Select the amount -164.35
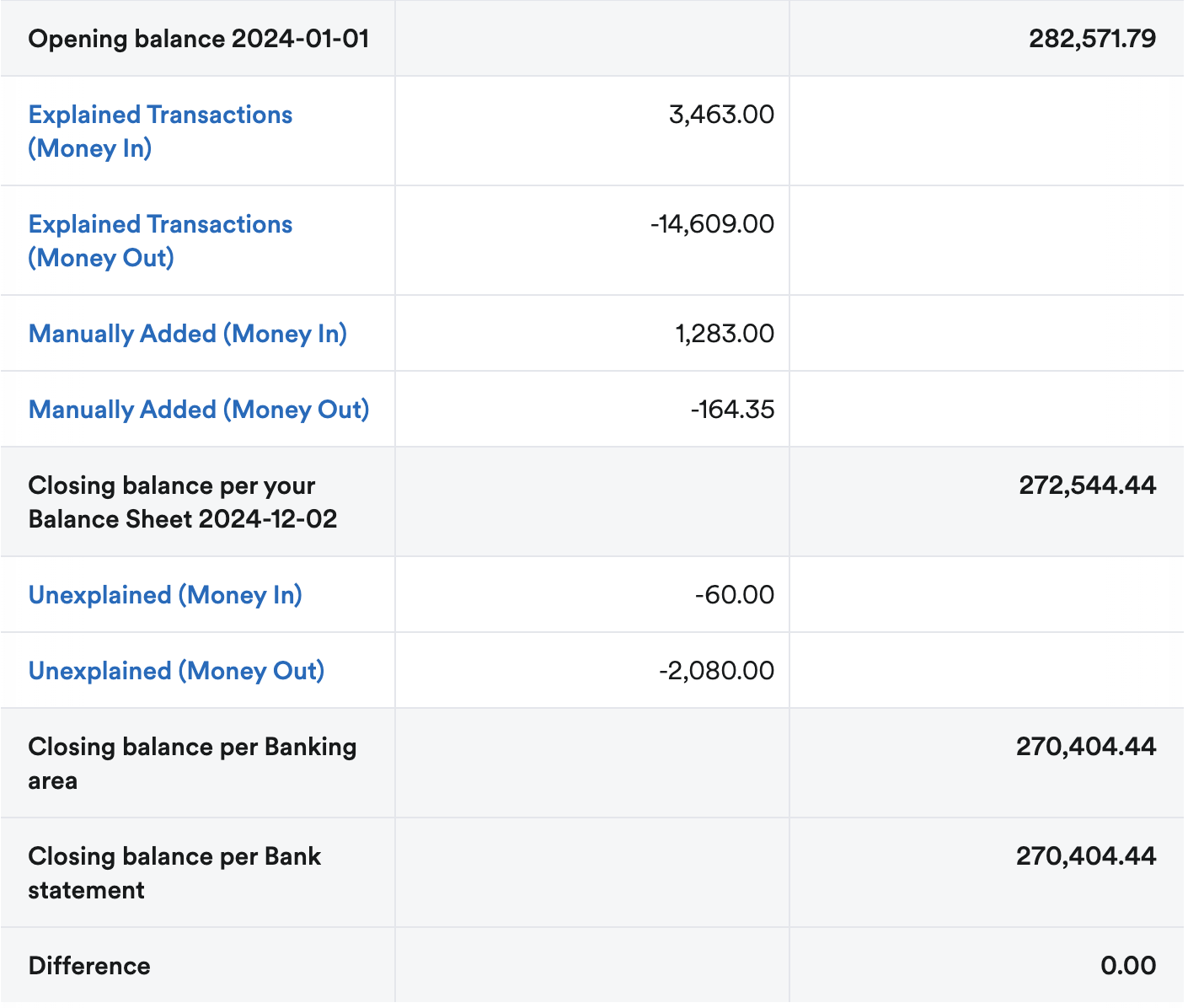 pyautogui.click(x=732, y=410)
